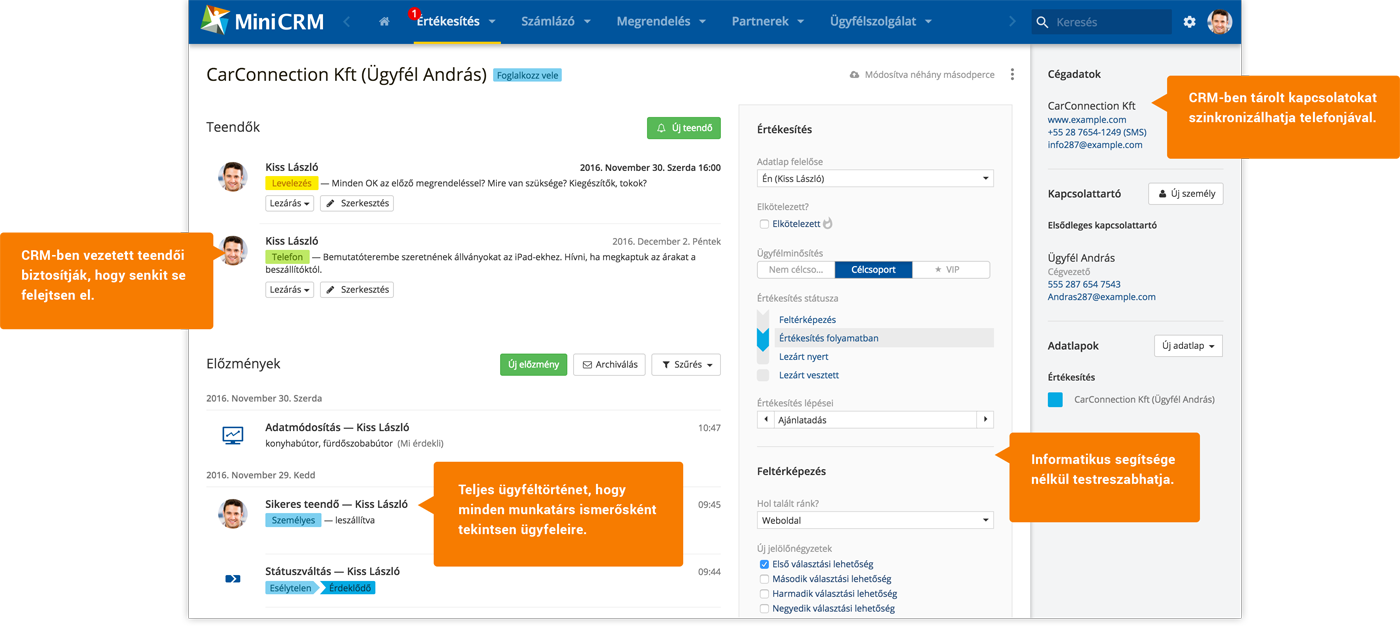This screenshot has height=626, width=1400.
Task: Click the Státuszváltás arrow icon
Action: pos(233,578)
